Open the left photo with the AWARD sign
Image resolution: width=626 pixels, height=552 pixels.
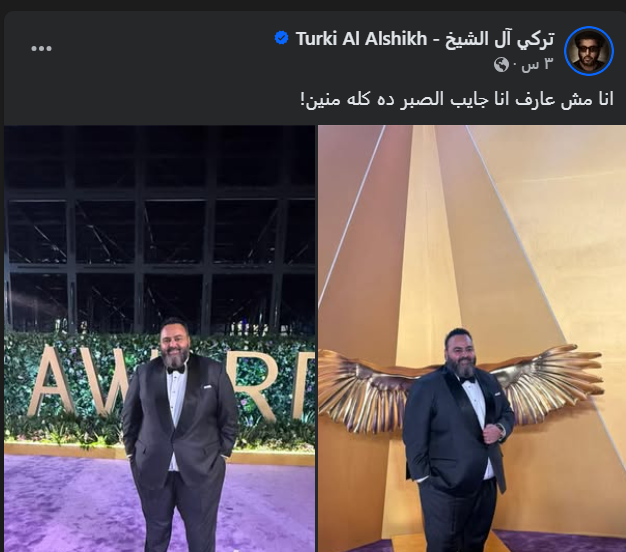click(x=160, y=338)
